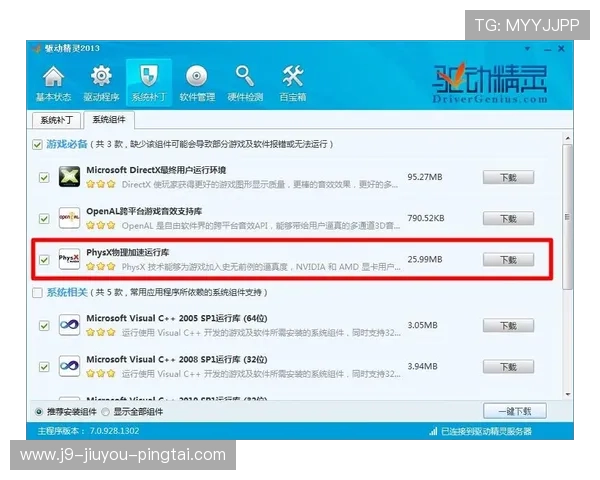The height and width of the screenshot is (480, 600).
Task: Click the Microsoft DirectX app icon
Action: [x=69, y=177]
